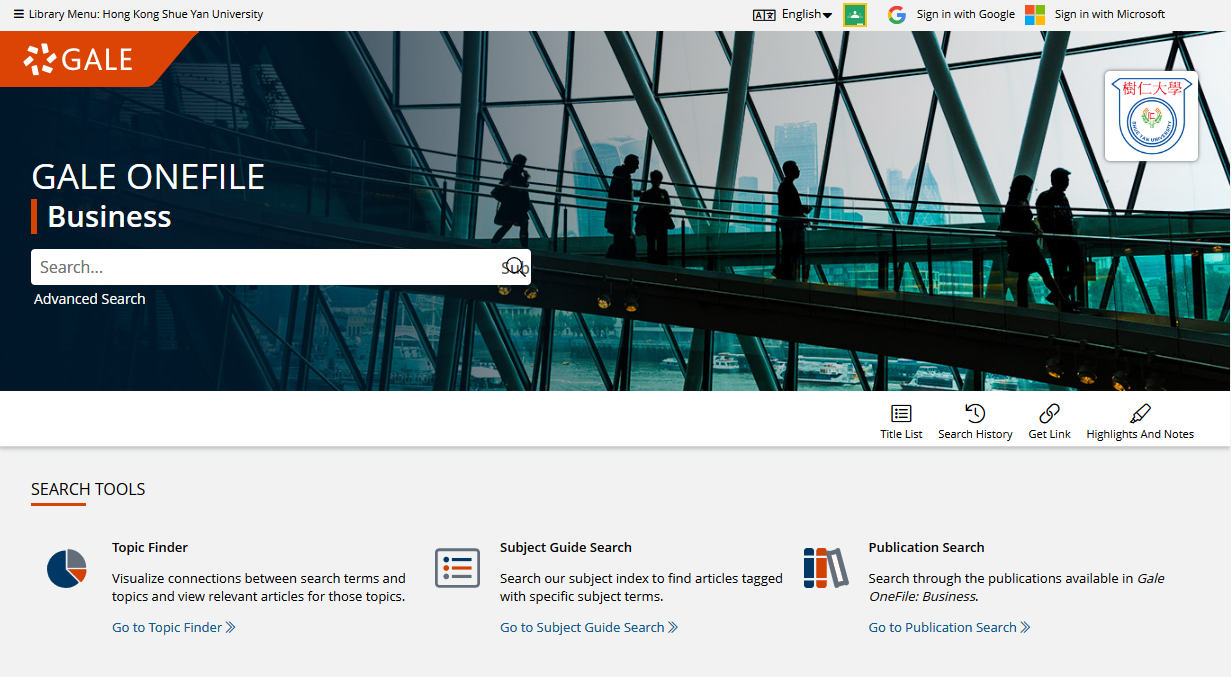Open Search History clock icon

click(x=975, y=414)
